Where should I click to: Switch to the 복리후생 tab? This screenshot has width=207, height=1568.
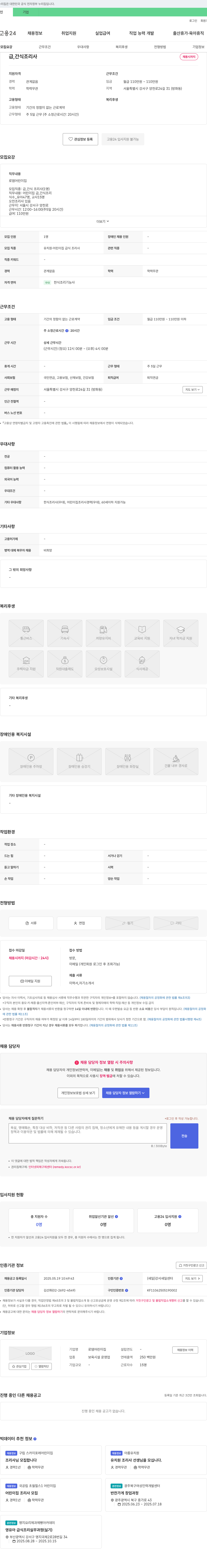(122, 47)
